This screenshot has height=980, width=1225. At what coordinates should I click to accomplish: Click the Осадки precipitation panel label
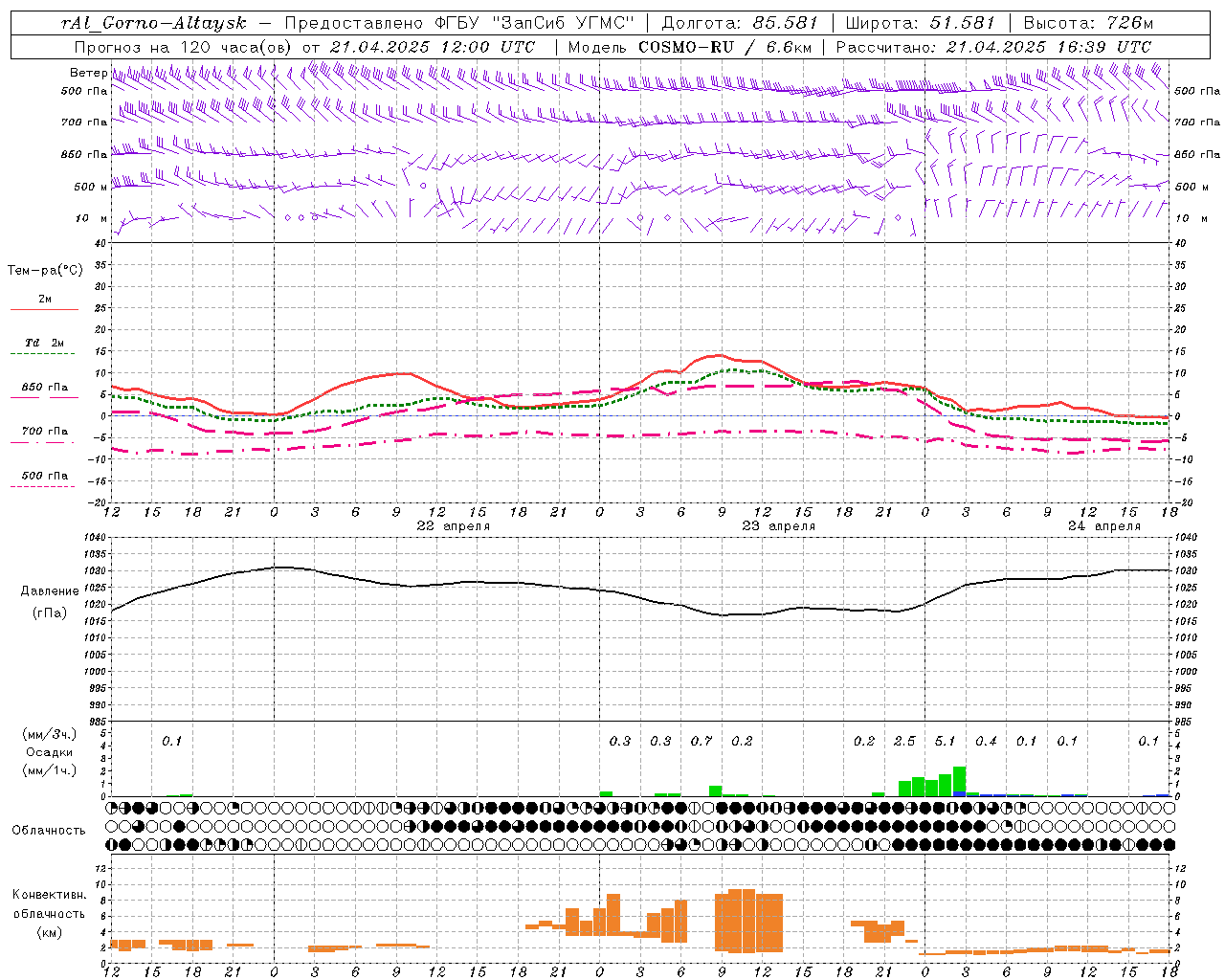49,752
